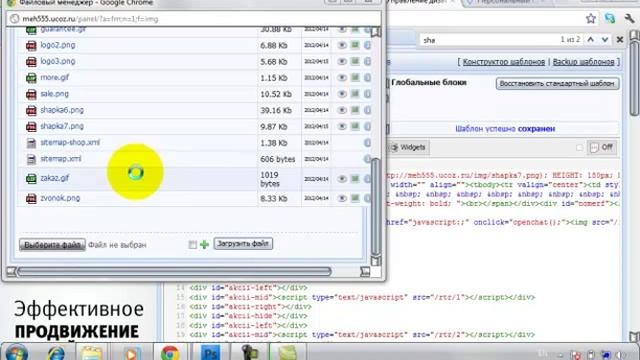Open sitemap.xml file link
This screenshot has height=360, width=640.
coord(60,159)
